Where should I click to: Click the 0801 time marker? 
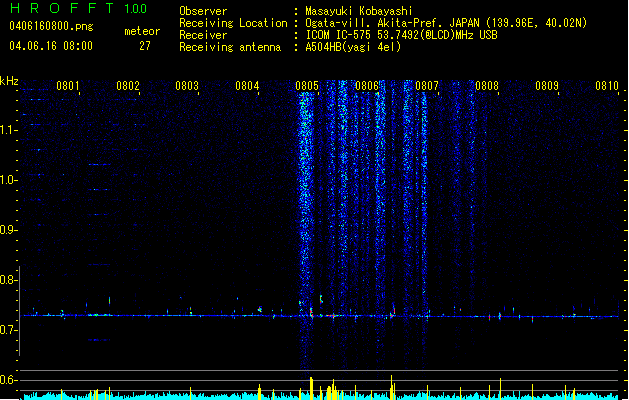(68, 86)
